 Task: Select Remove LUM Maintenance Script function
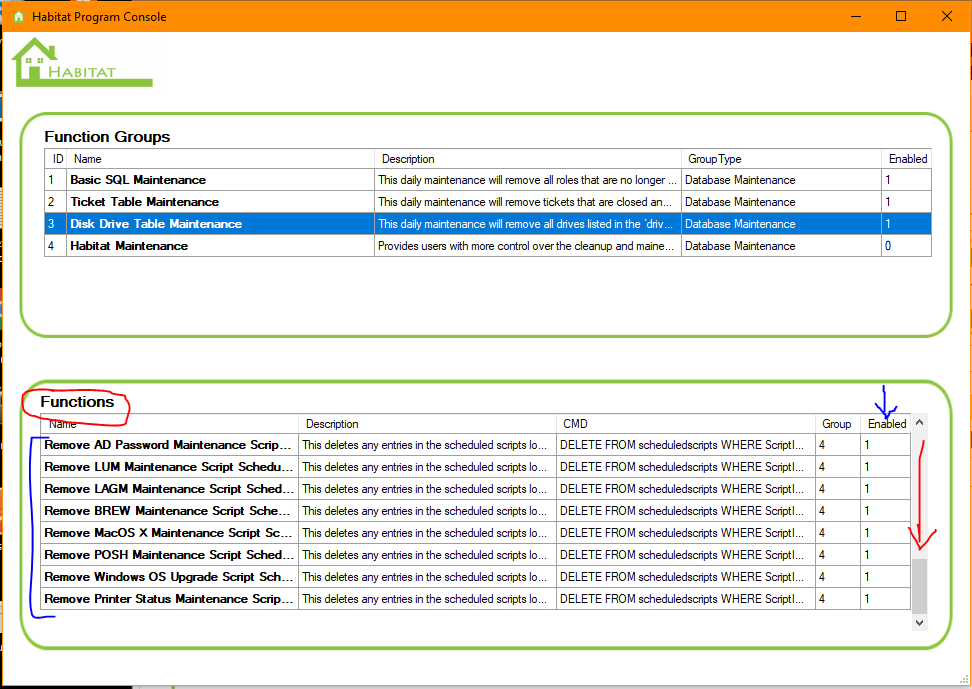169,467
